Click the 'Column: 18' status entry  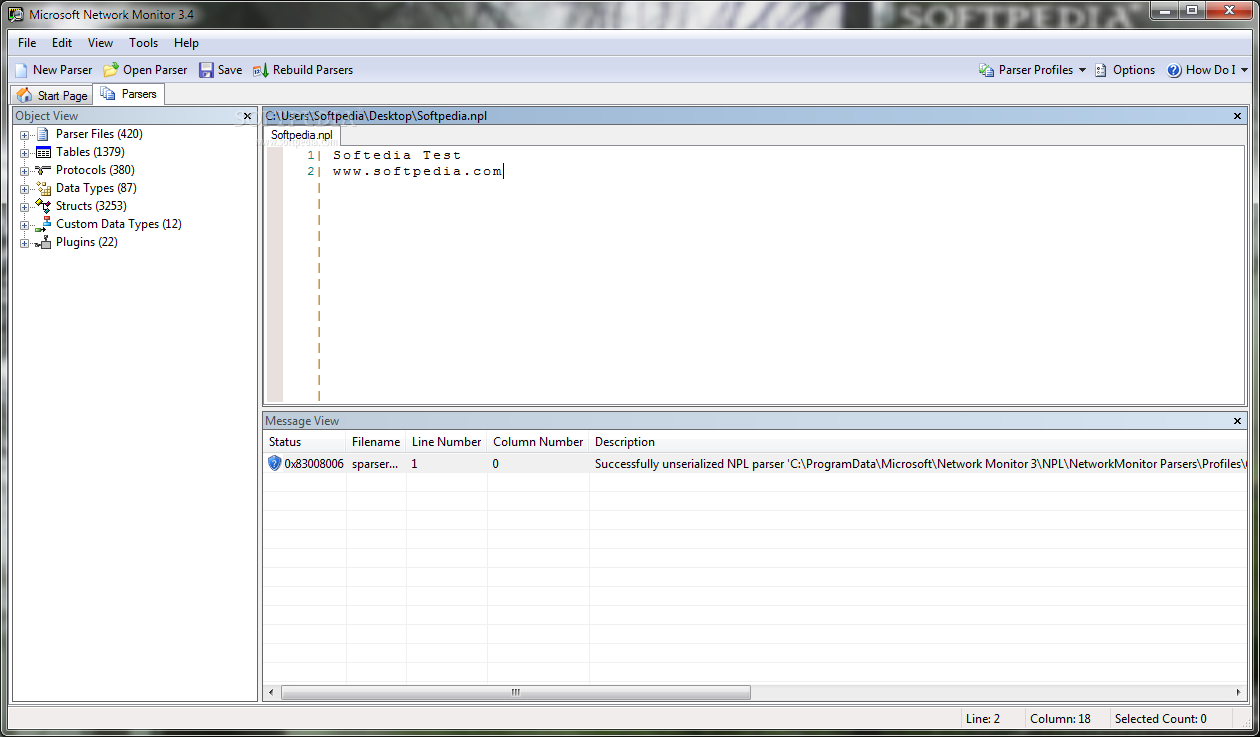1060,718
